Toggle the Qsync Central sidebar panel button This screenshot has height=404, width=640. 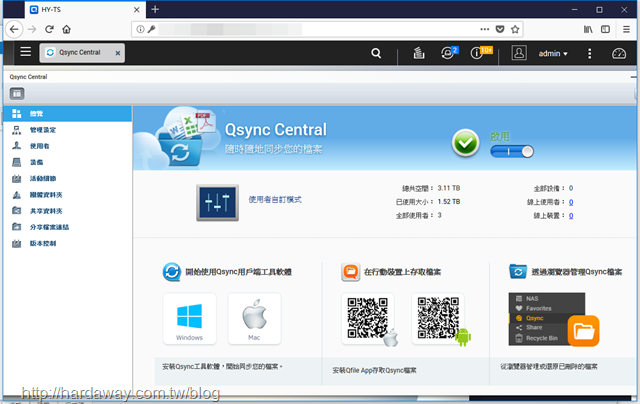pos(17,94)
